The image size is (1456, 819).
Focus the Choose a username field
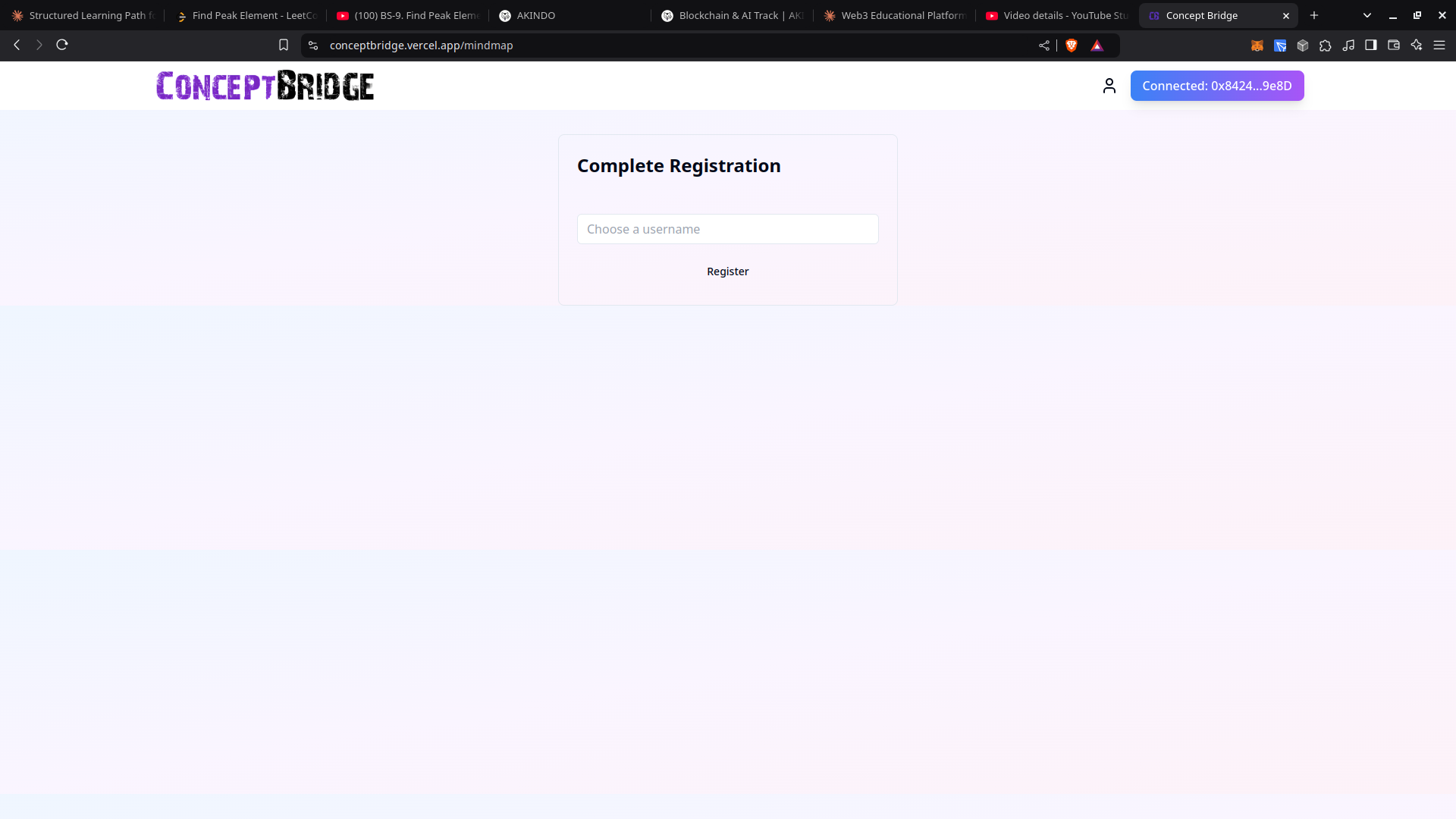point(727,229)
